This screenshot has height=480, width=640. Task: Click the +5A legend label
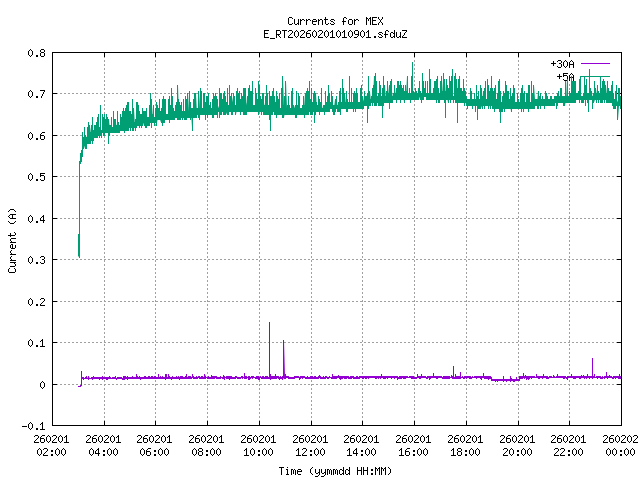pyautogui.click(x=565, y=76)
